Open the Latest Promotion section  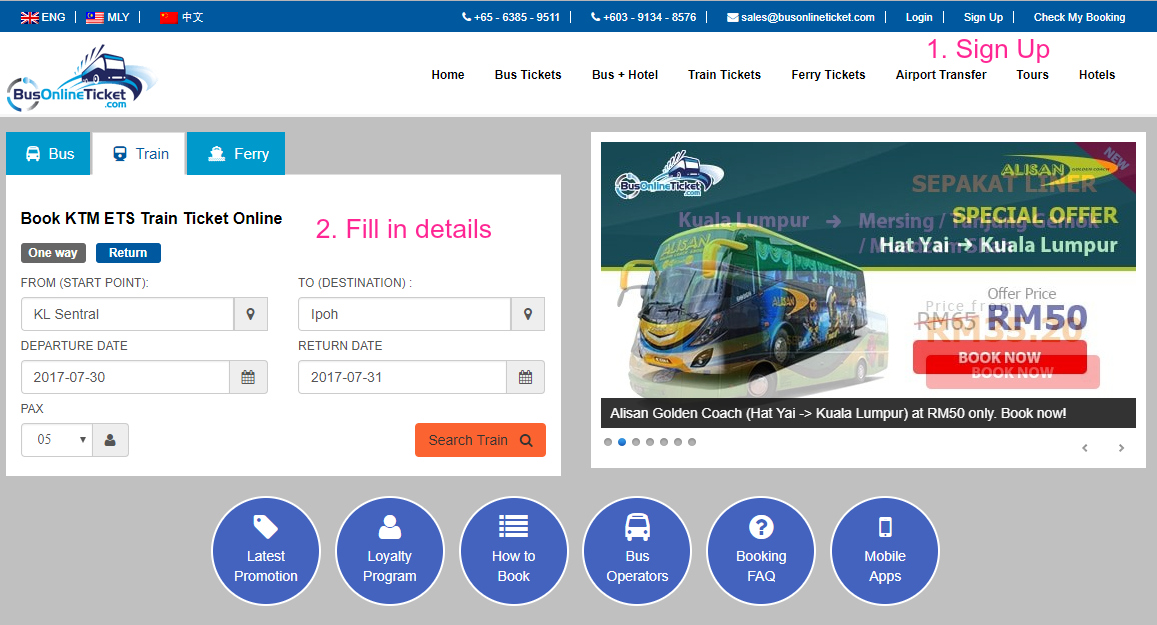[x=266, y=550]
